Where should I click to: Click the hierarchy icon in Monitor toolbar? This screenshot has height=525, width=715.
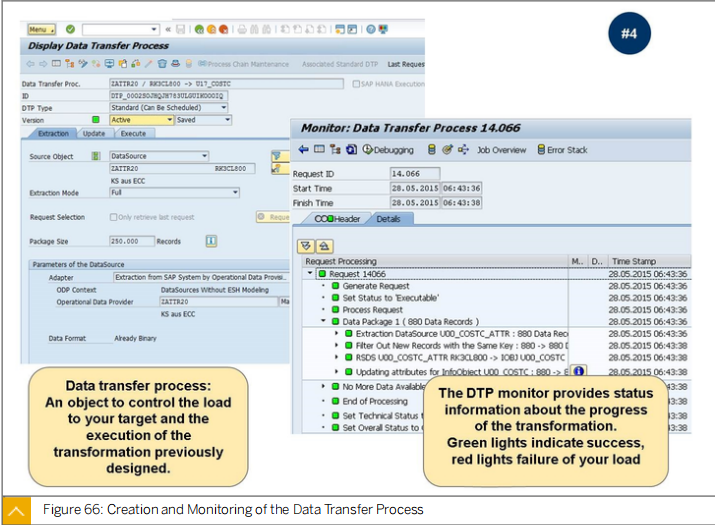coord(335,150)
